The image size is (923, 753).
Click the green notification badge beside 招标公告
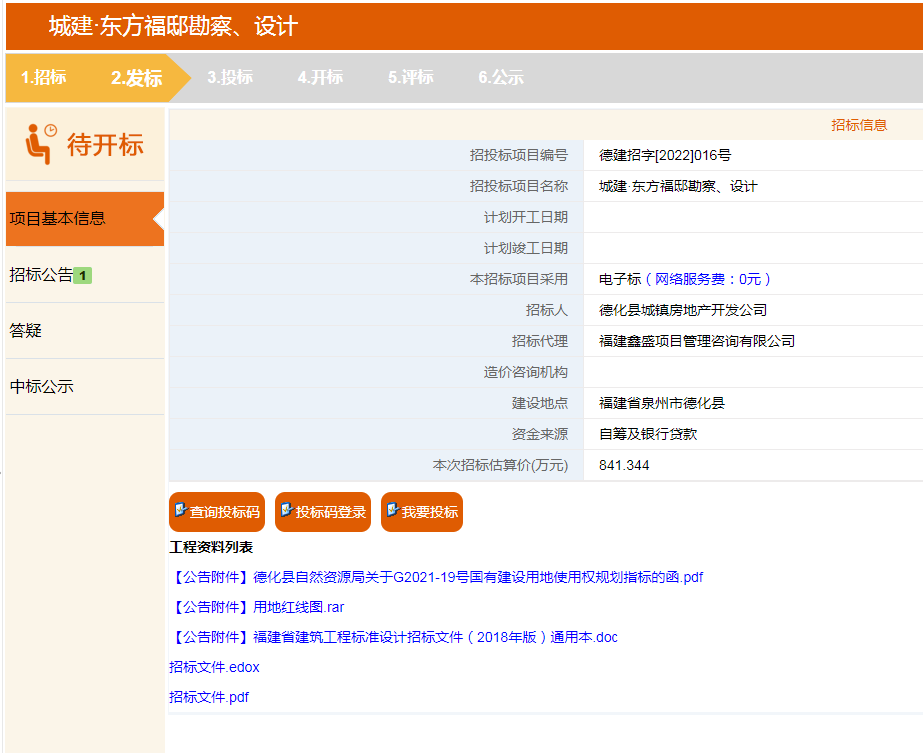coord(82,274)
